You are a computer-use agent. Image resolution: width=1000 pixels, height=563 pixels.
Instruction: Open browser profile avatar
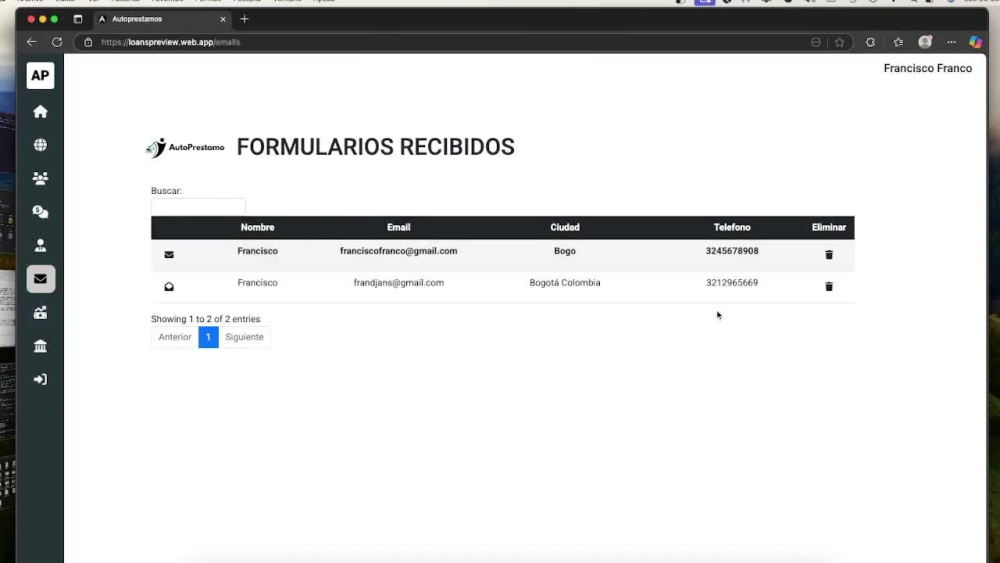925,42
